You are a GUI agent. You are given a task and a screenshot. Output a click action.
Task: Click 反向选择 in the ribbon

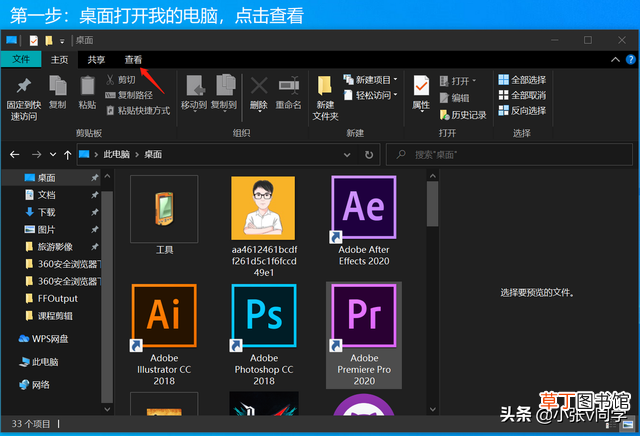pos(522,110)
